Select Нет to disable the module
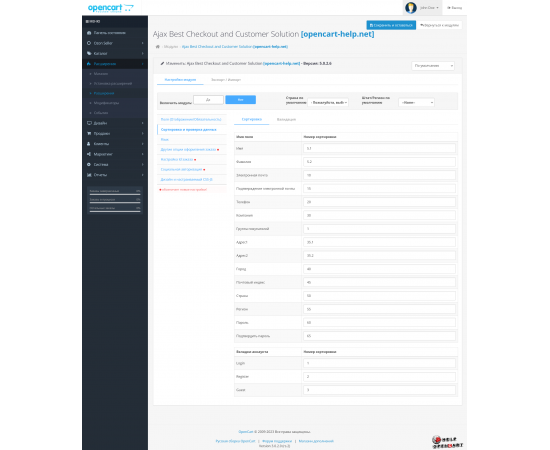This screenshot has height=450, width=550. click(240, 100)
